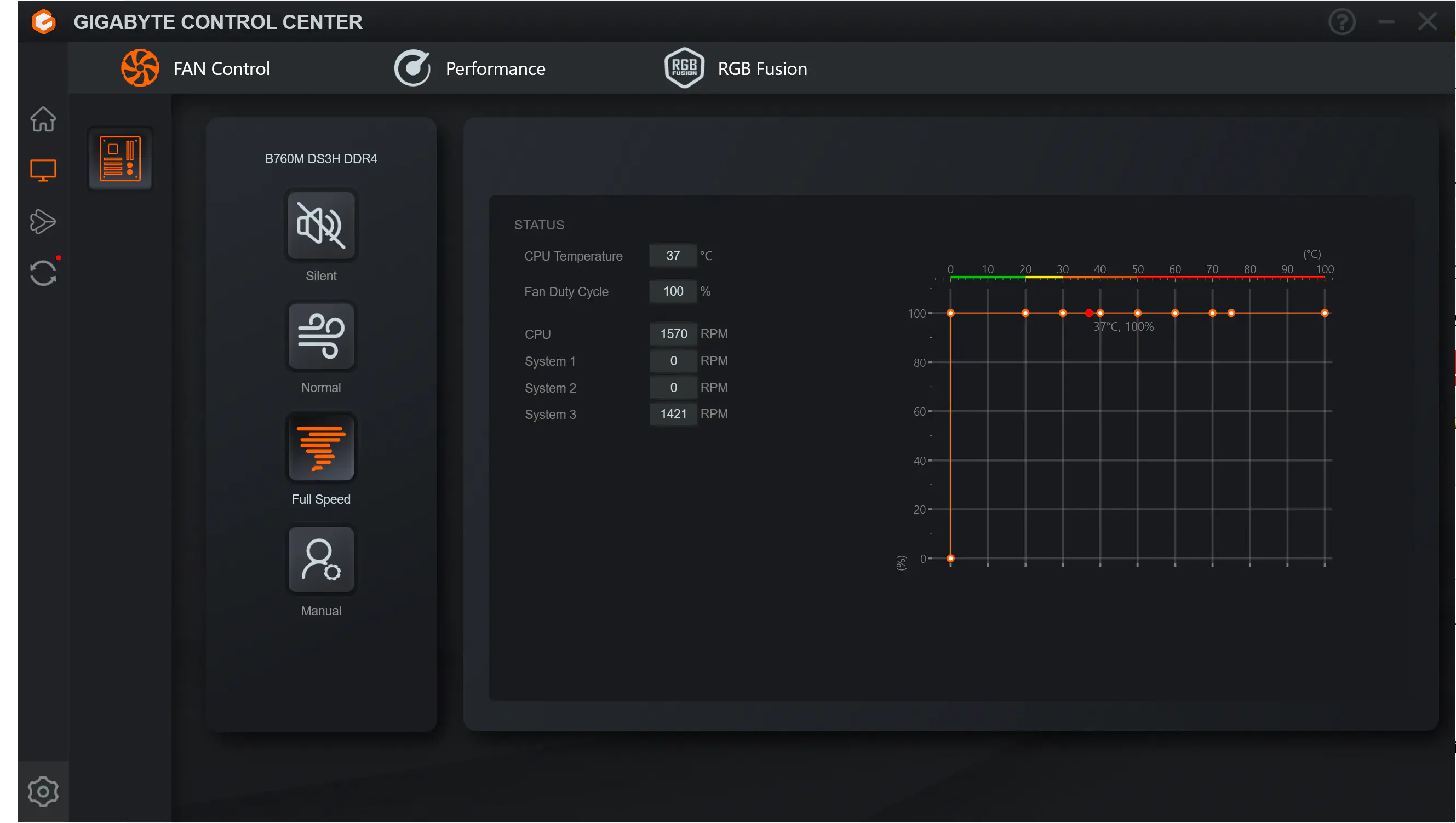Click the motherboard device thumbnail
The image size is (1456, 823).
pos(120,159)
